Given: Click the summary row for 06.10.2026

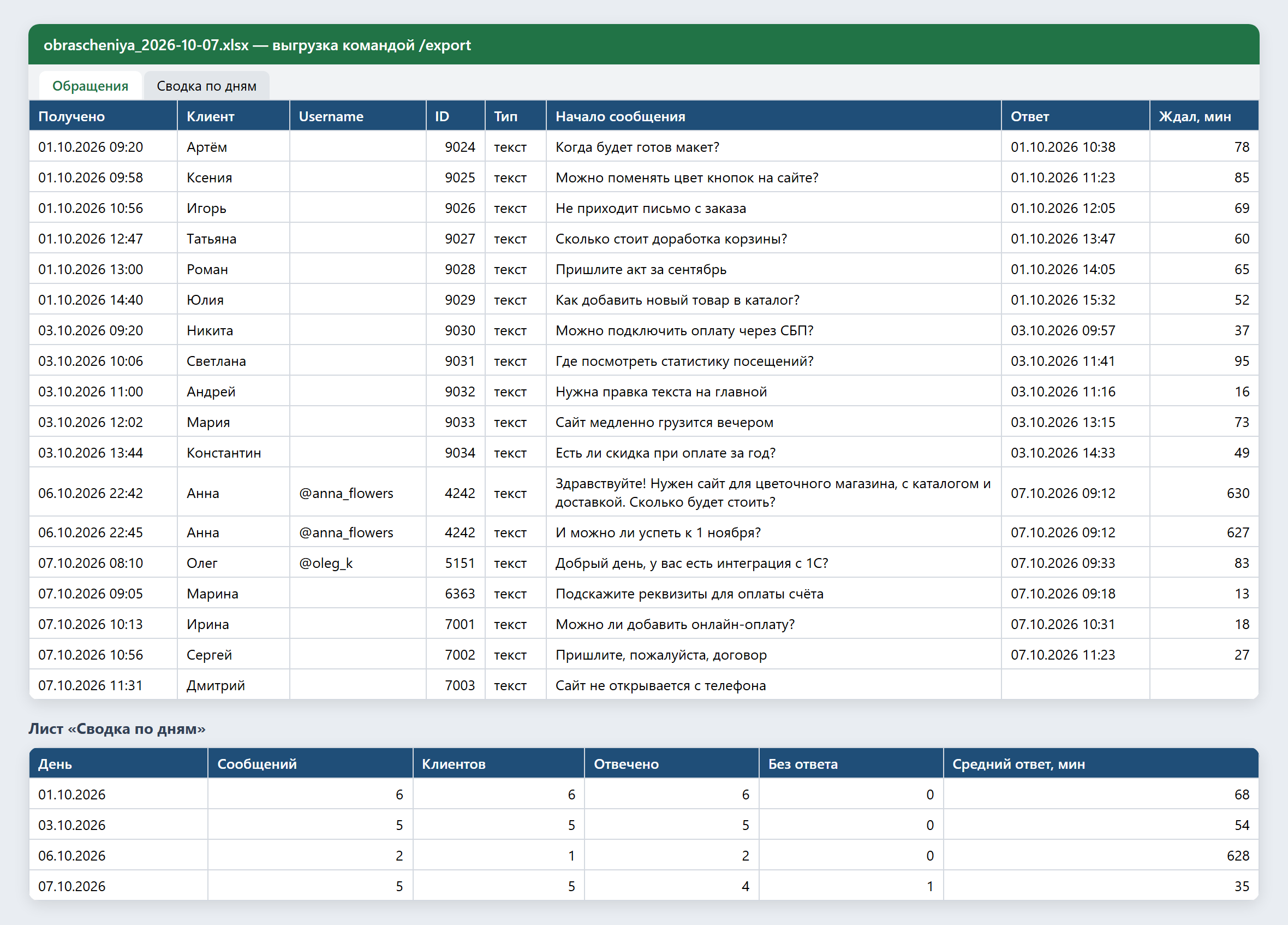Looking at the screenshot, I should [644, 855].
